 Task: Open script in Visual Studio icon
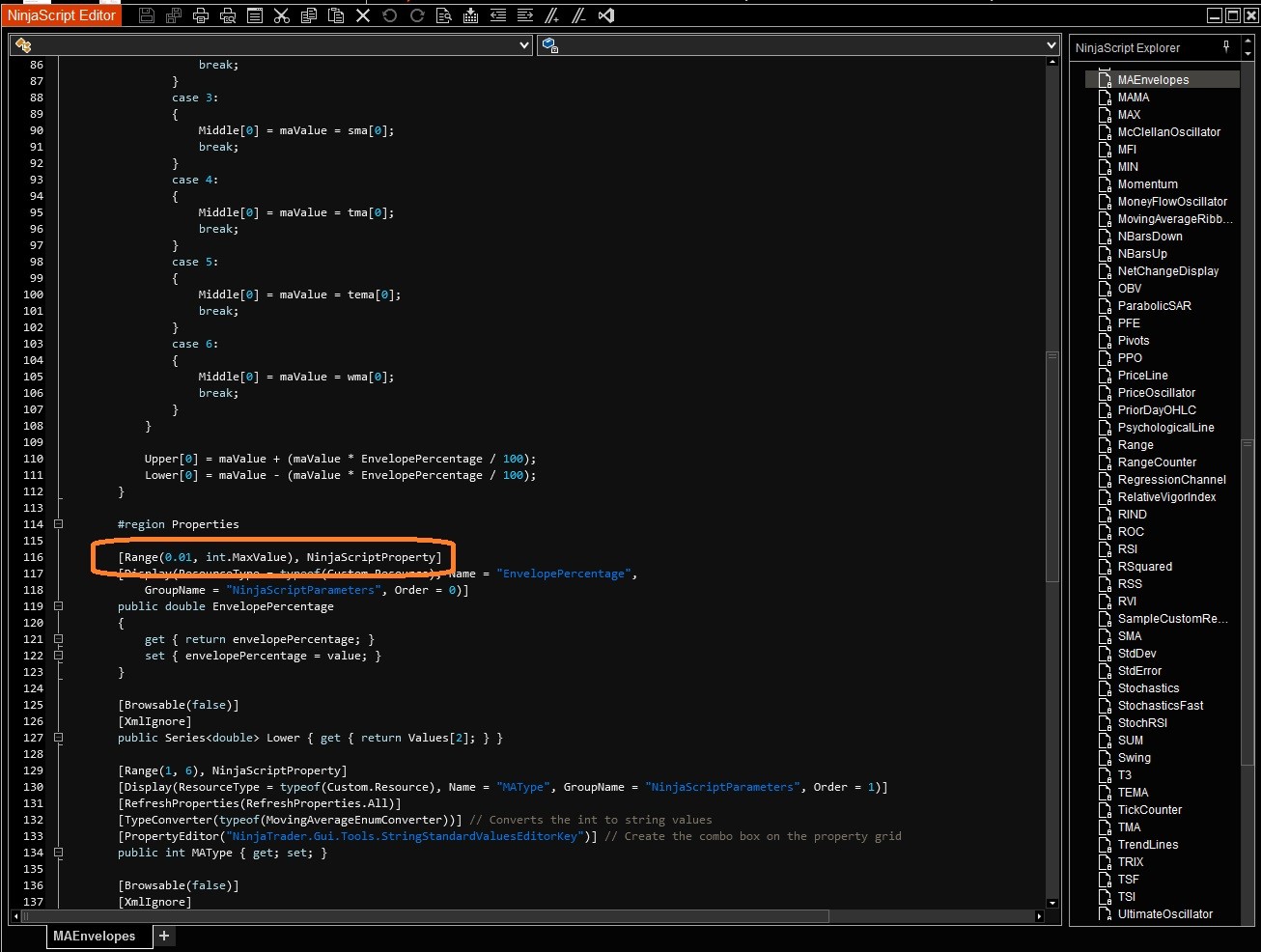pyautogui.click(x=606, y=15)
